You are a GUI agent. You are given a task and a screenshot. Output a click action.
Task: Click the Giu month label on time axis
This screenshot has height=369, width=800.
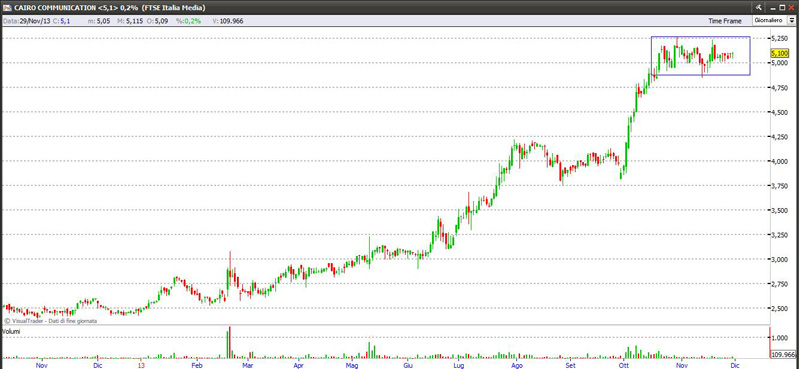pyautogui.click(x=408, y=365)
